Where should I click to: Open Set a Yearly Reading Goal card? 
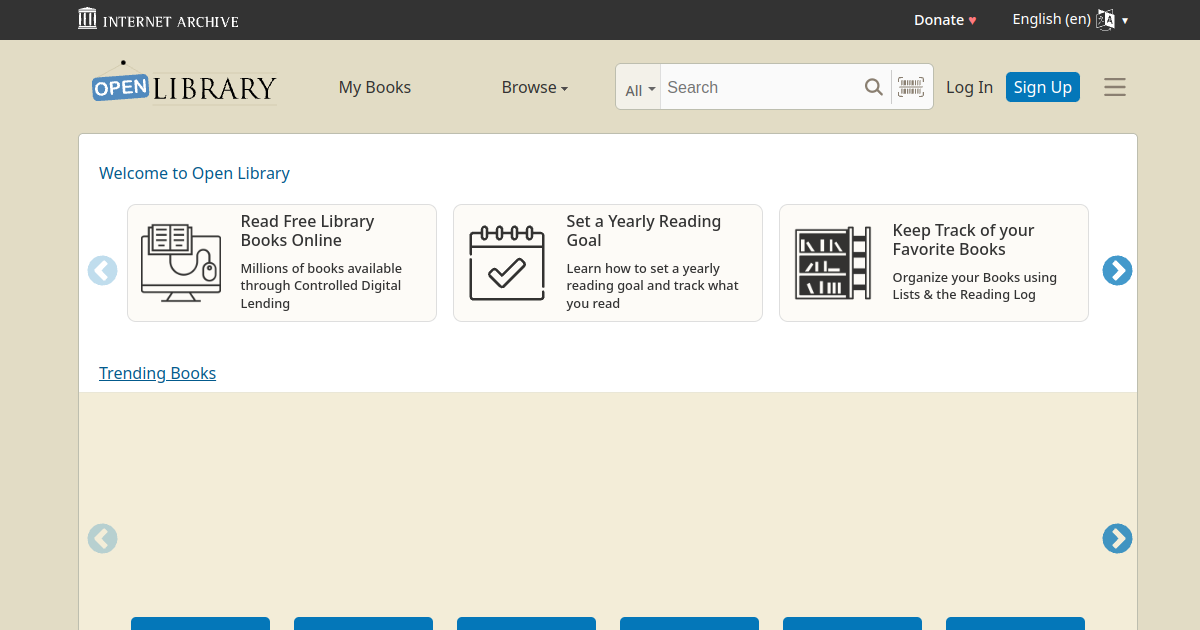tap(608, 263)
